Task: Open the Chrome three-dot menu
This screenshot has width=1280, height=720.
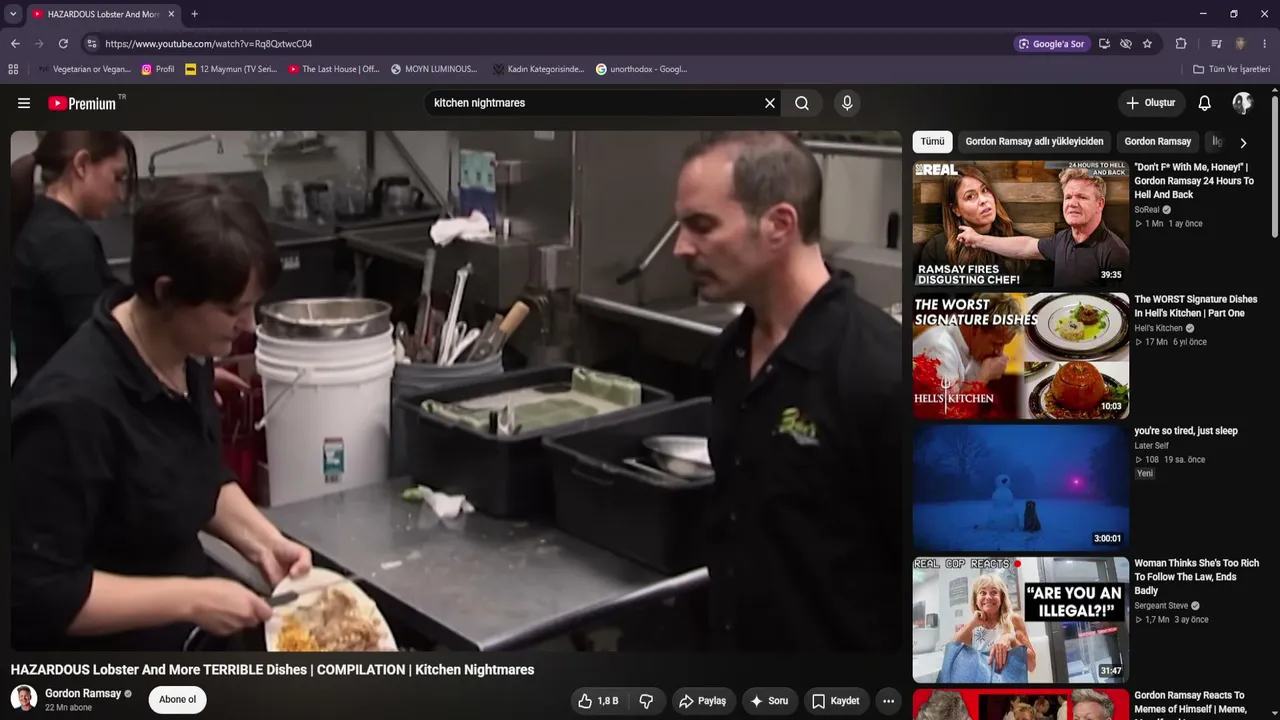Action: pos(1265,44)
